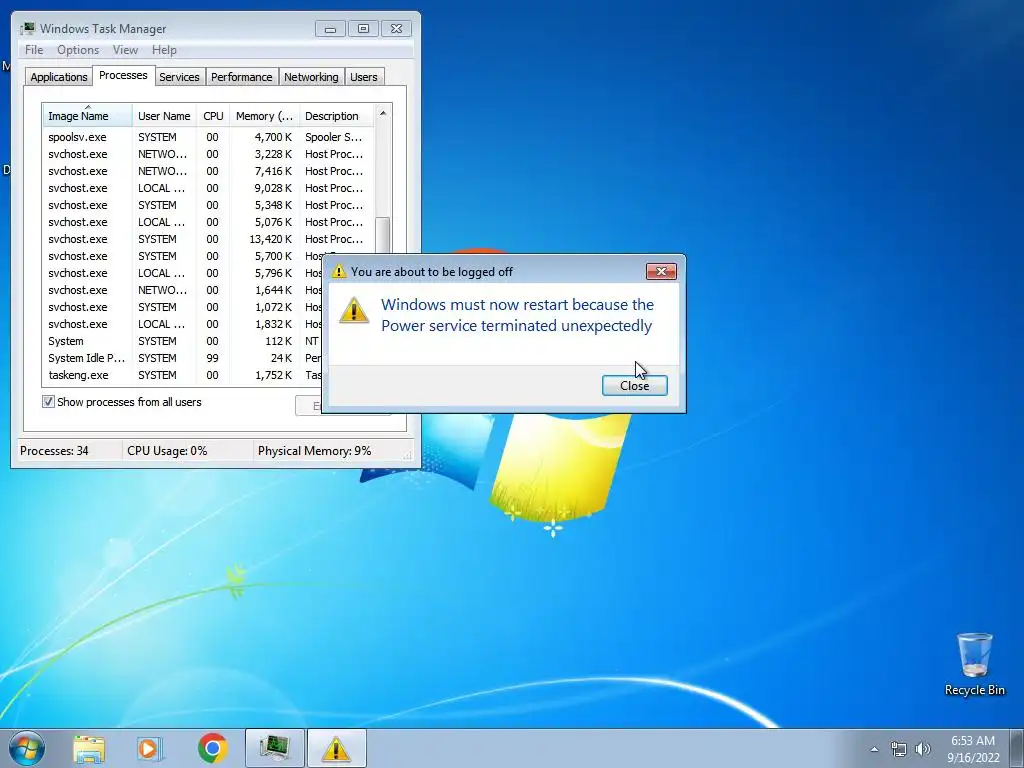Select svchost.exe using 1,644 K

pos(183,290)
